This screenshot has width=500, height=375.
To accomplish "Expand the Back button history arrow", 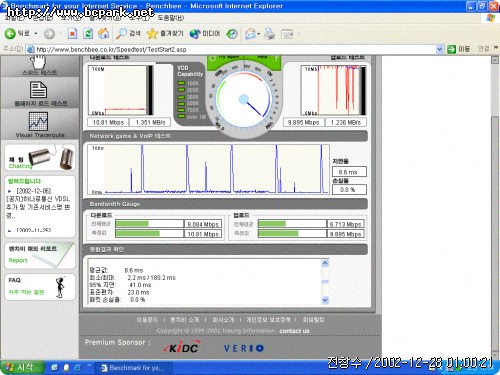I will coord(36,33).
